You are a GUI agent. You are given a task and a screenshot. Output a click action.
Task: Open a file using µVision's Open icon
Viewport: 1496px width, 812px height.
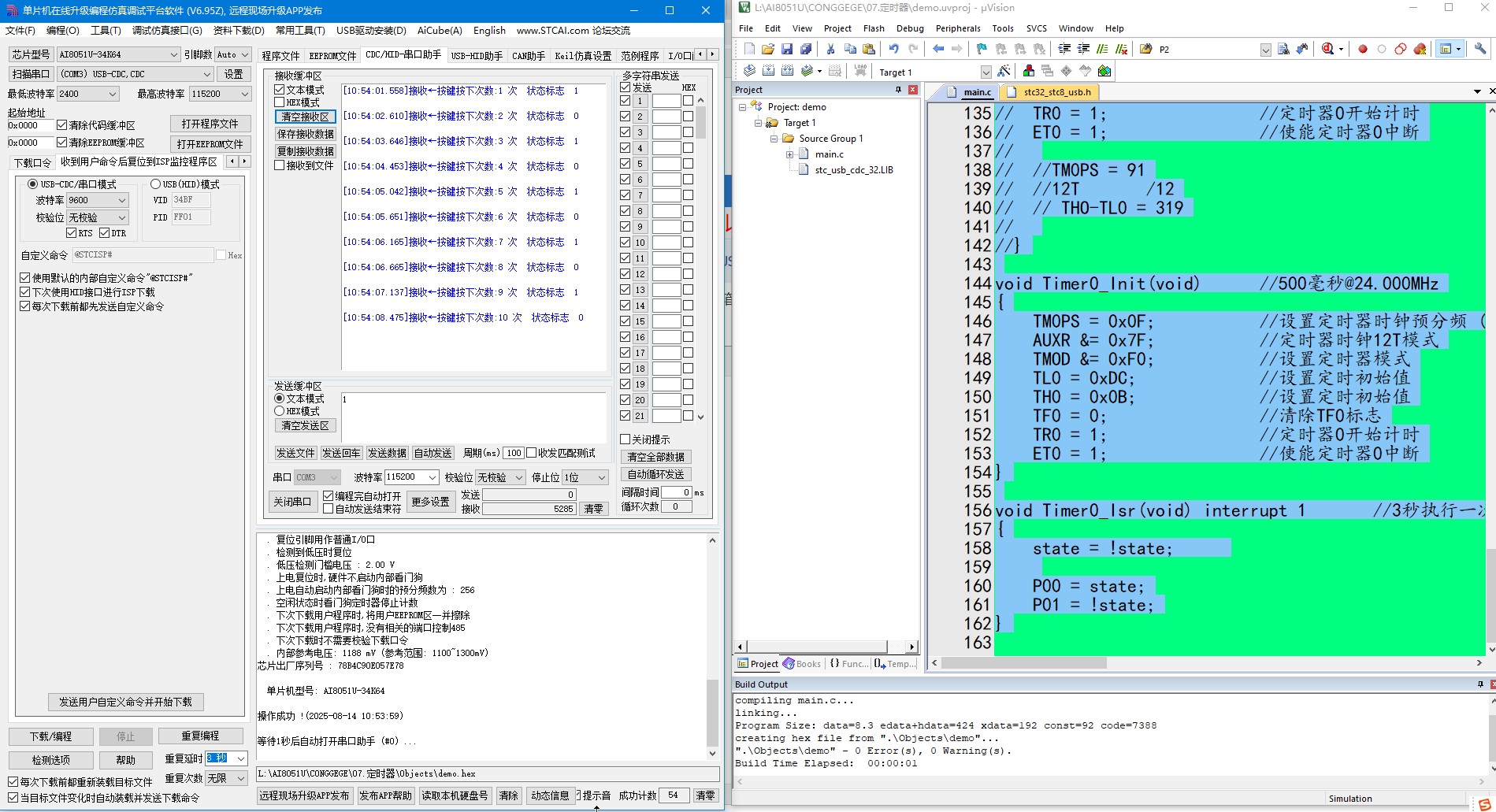[768, 49]
